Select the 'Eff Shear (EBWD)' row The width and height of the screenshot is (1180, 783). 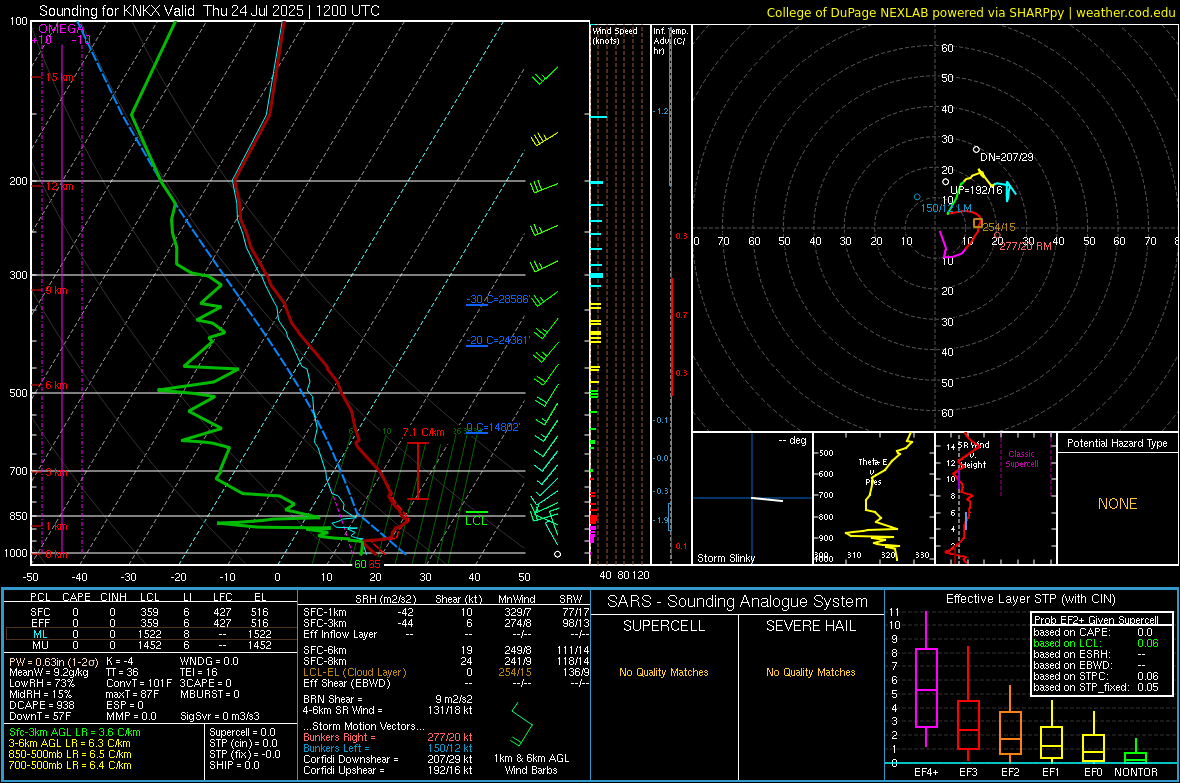pyautogui.click(x=446, y=683)
